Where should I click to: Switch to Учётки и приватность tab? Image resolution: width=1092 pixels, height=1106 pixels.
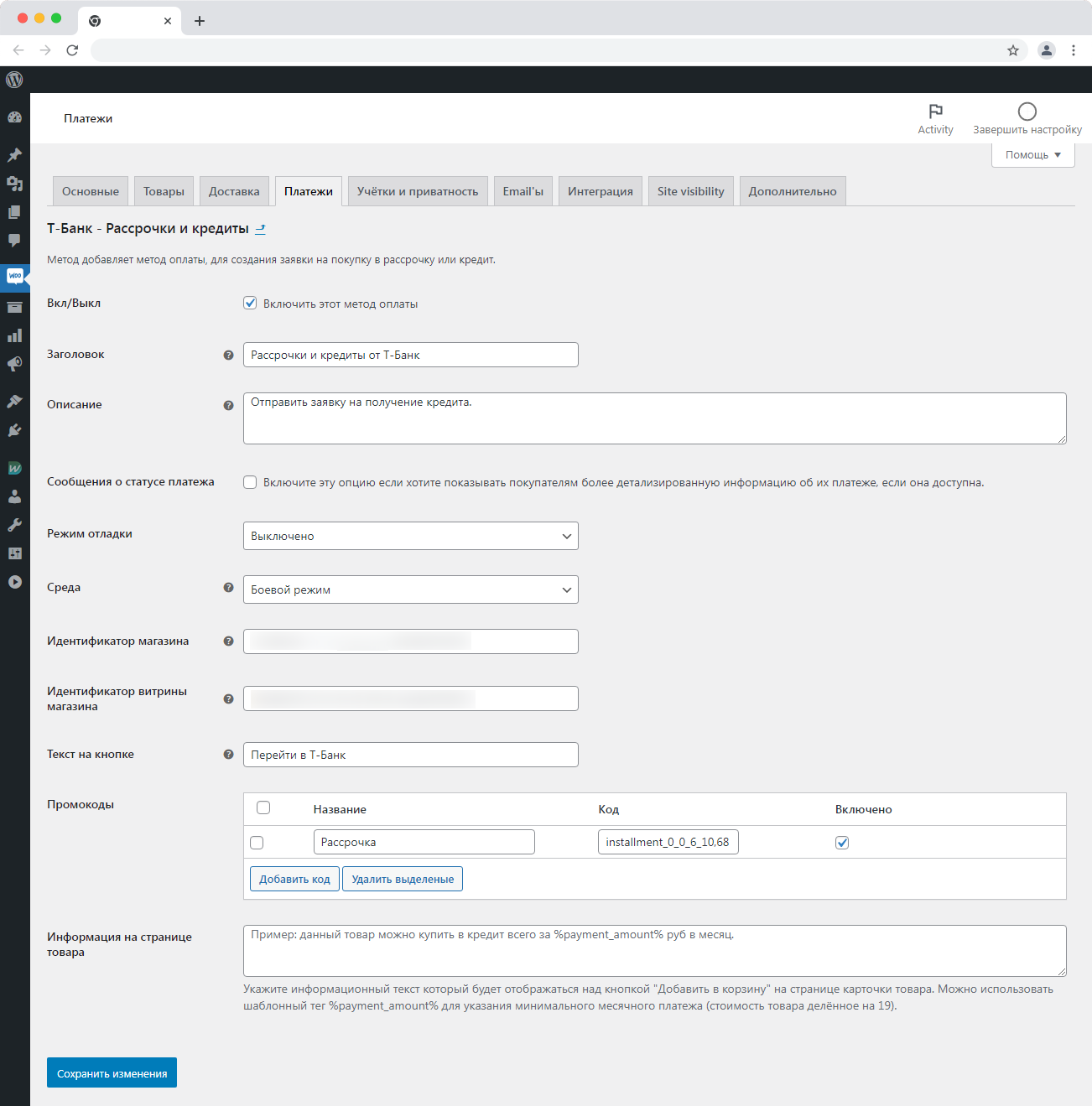coord(418,191)
